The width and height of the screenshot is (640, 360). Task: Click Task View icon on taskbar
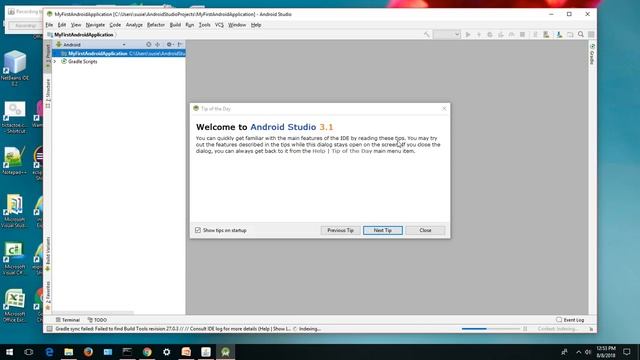(29, 352)
